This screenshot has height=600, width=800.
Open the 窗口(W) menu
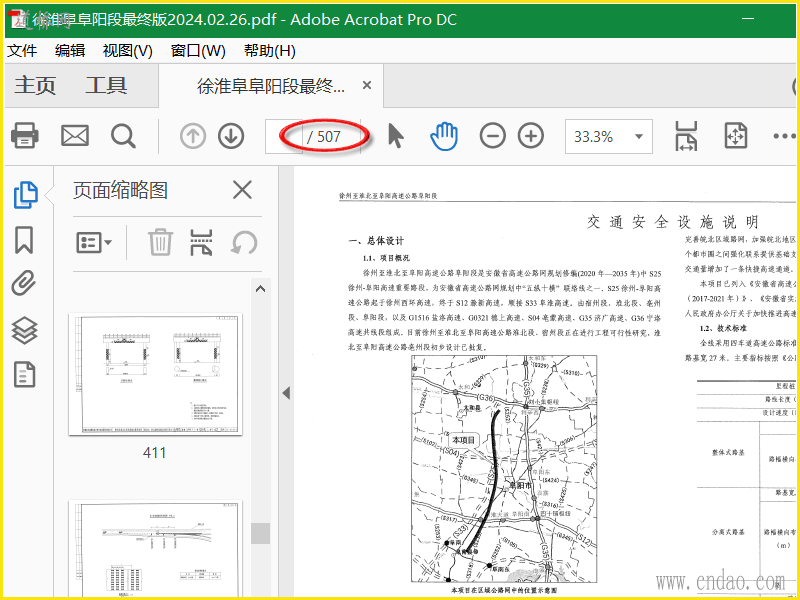click(x=198, y=51)
